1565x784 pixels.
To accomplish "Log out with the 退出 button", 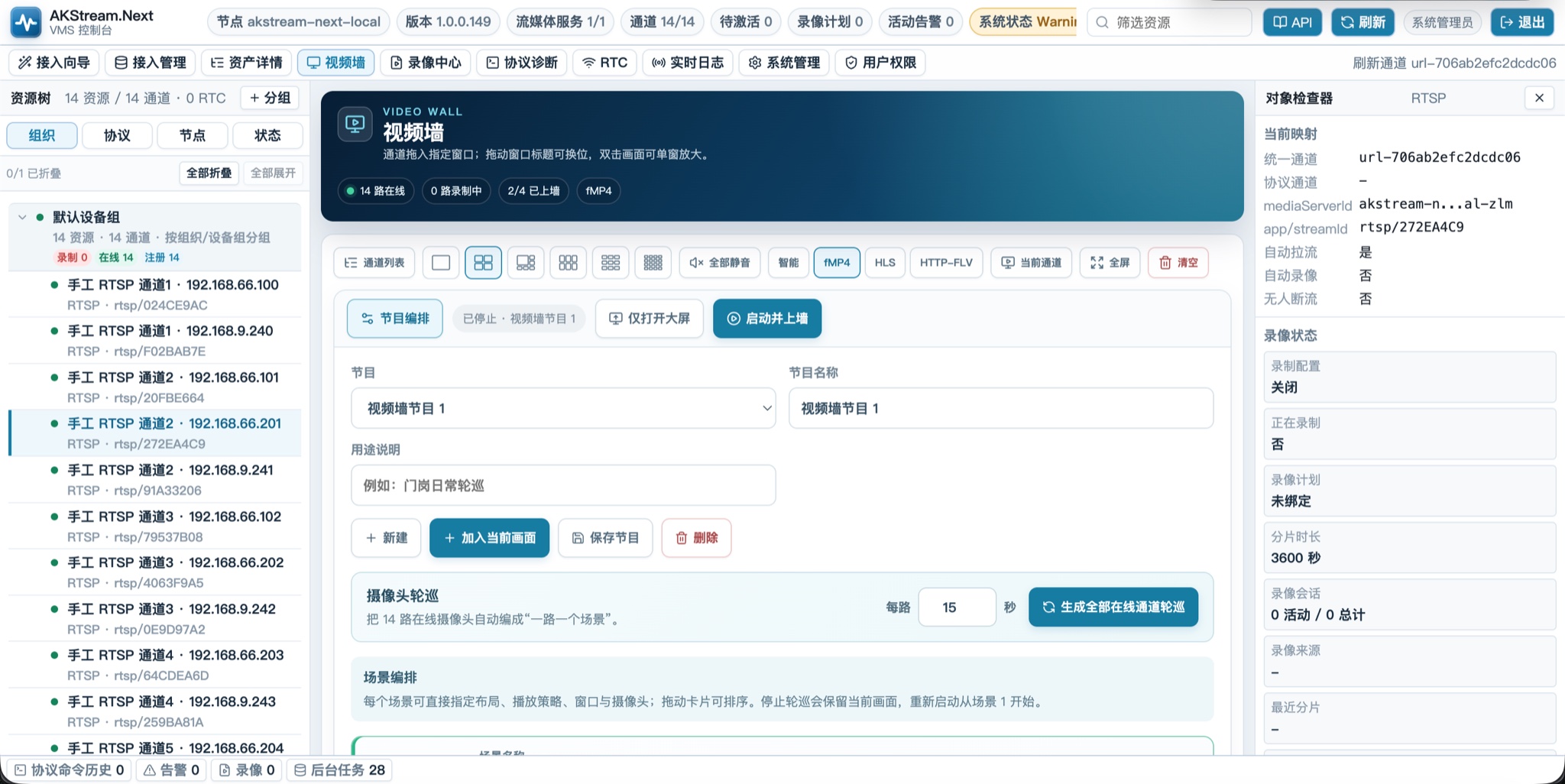I will [1522, 22].
